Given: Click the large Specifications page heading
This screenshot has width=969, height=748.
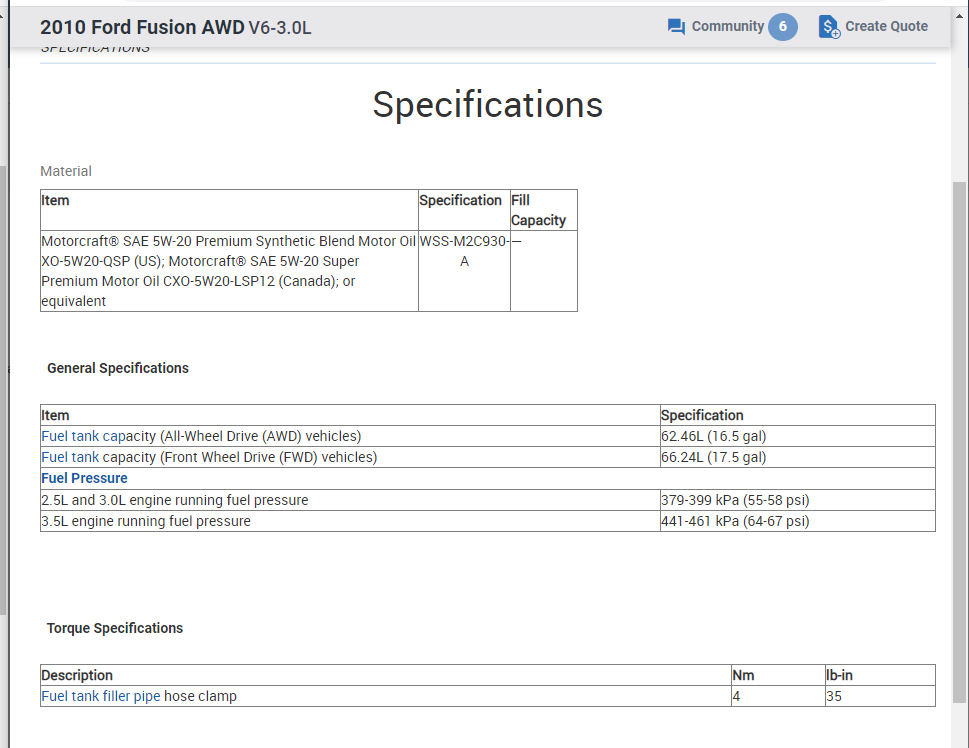Looking at the screenshot, I should 487,105.
